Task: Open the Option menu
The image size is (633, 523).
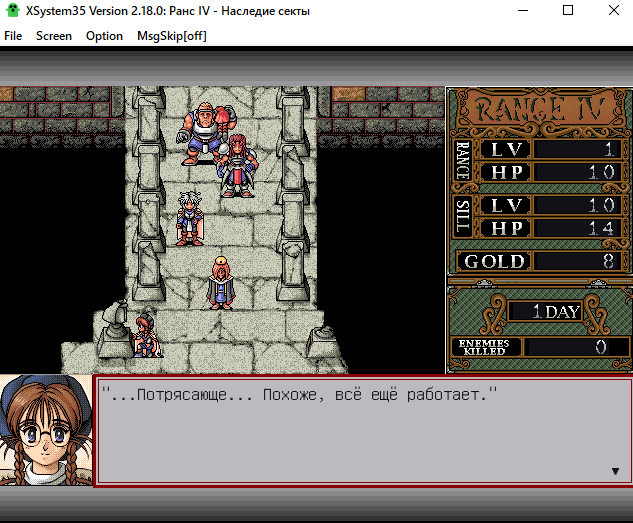Action: tap(104, 36)
